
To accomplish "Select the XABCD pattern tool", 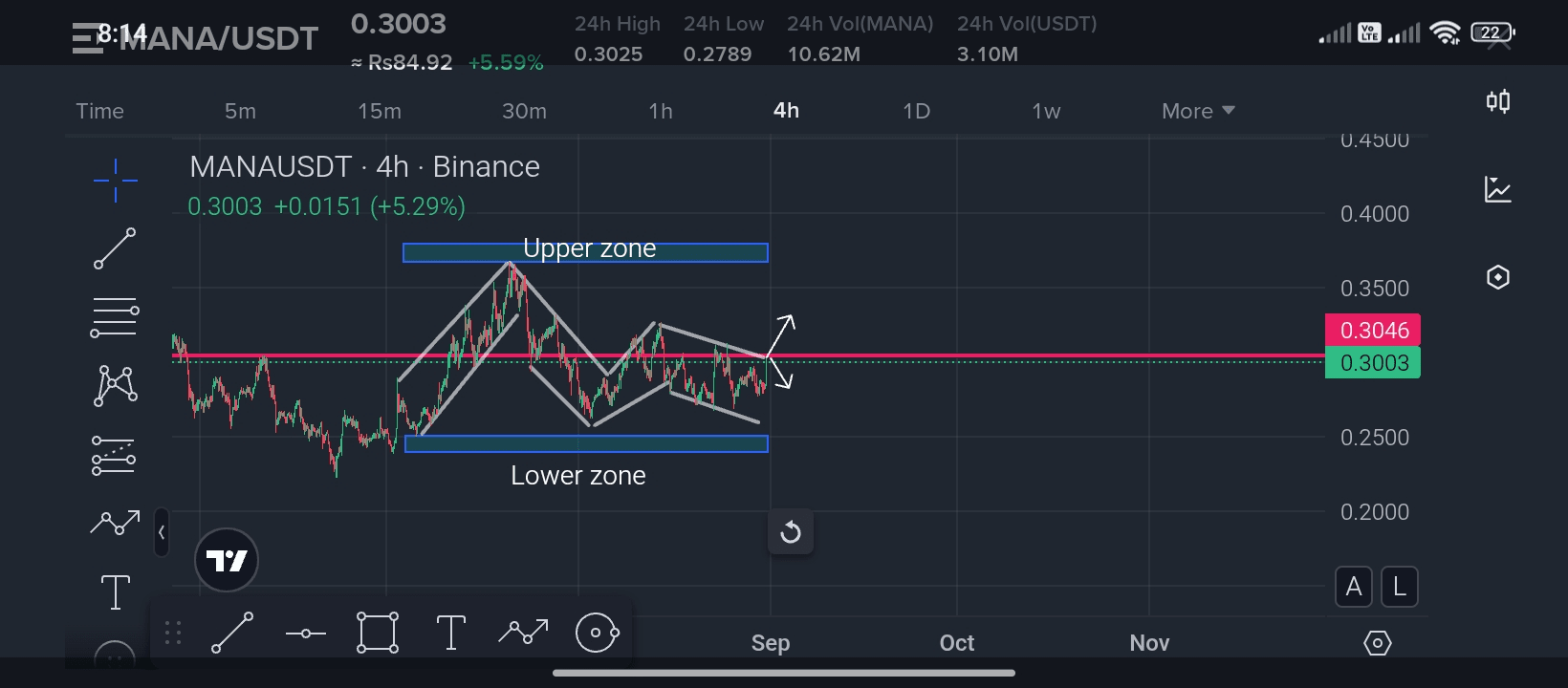I will tap(115, 386).
